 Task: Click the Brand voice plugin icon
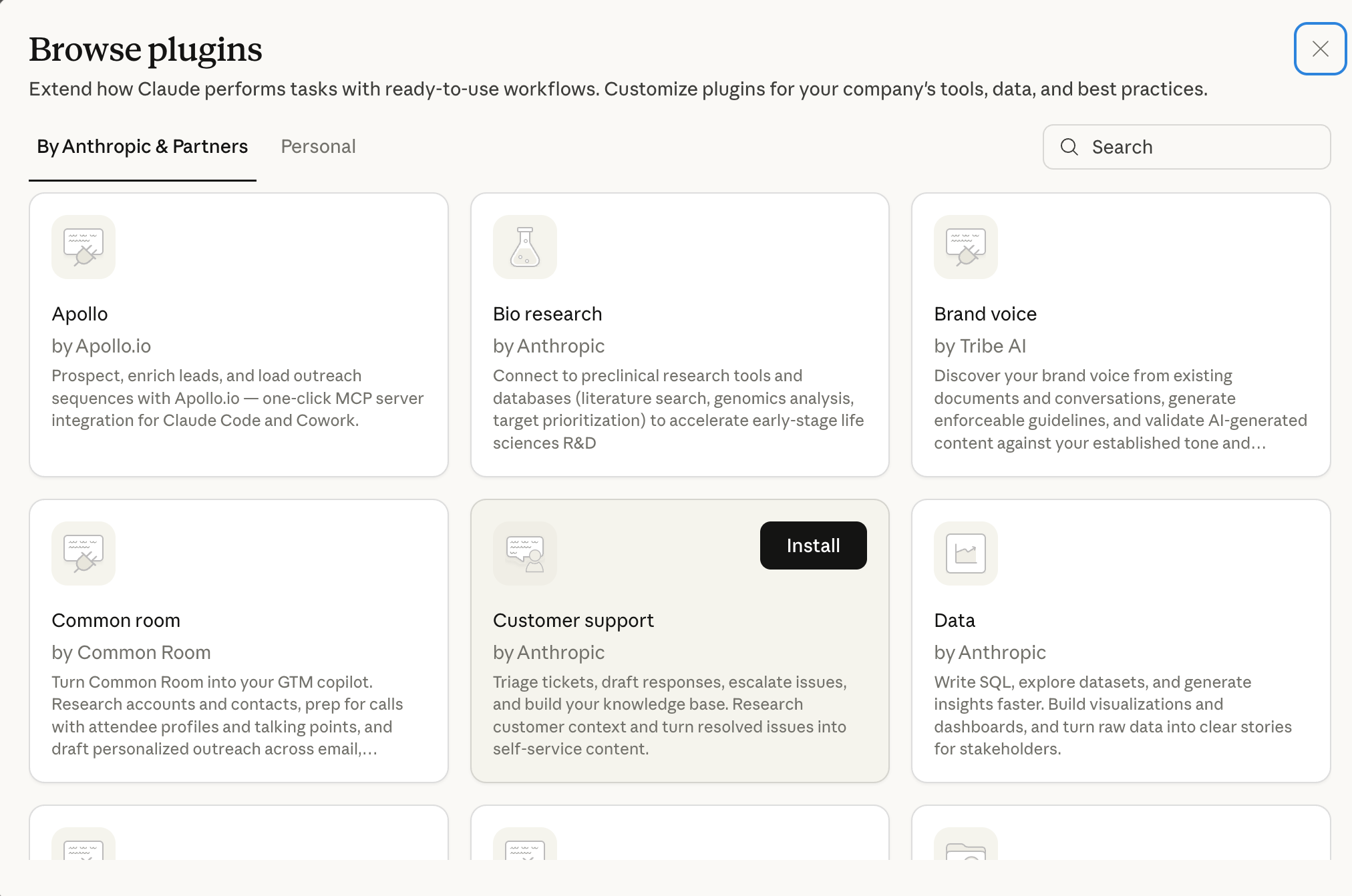[x=966, y=247]
